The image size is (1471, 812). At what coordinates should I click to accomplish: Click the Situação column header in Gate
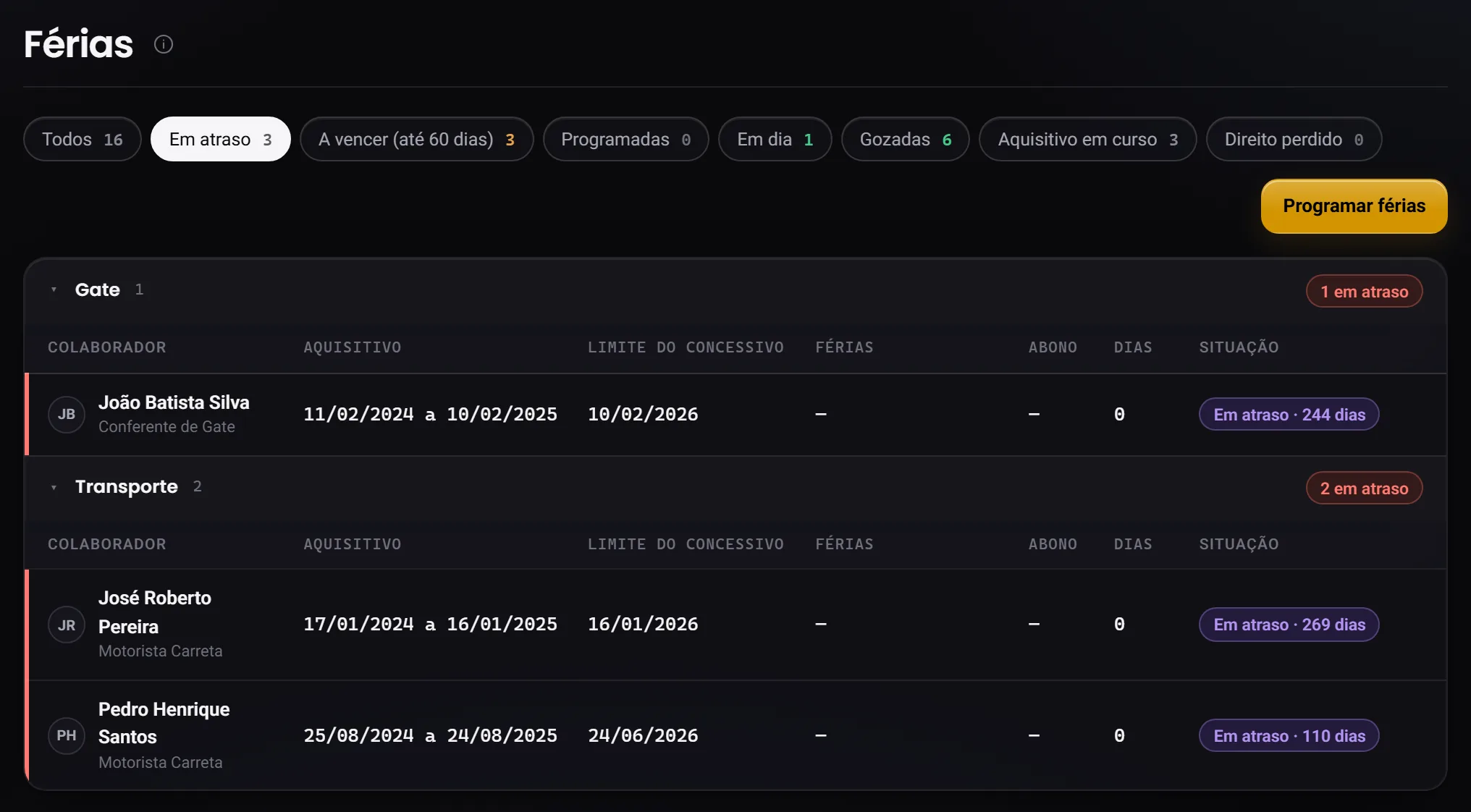pos(1239,347)
